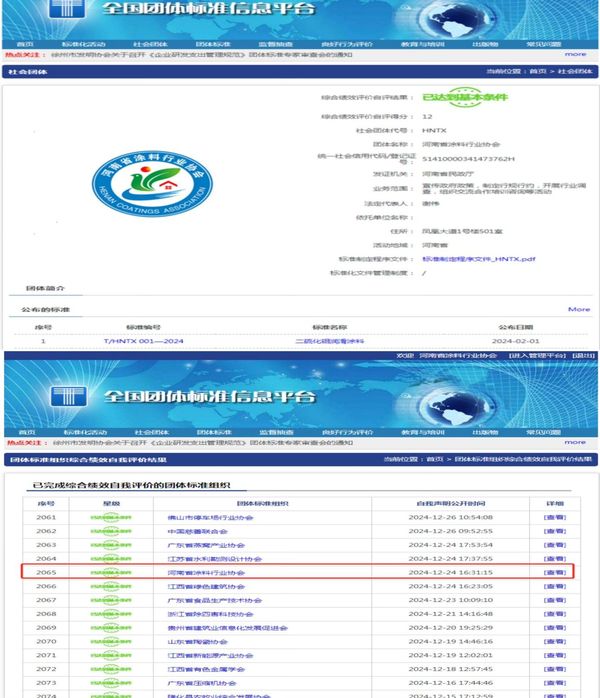Screen dimensions: 600x698
Task: Open 监督抽查 in the 社会团体 page navigation bar
Action: point(276,44)
